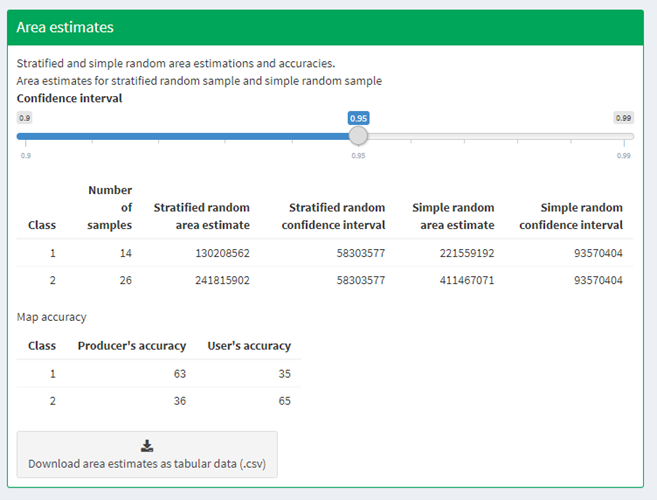The width and height of the screenshot is (657, 500).
Task: Click the 0.99 maximum label of the slider
Action: click(x=623, y=118)
